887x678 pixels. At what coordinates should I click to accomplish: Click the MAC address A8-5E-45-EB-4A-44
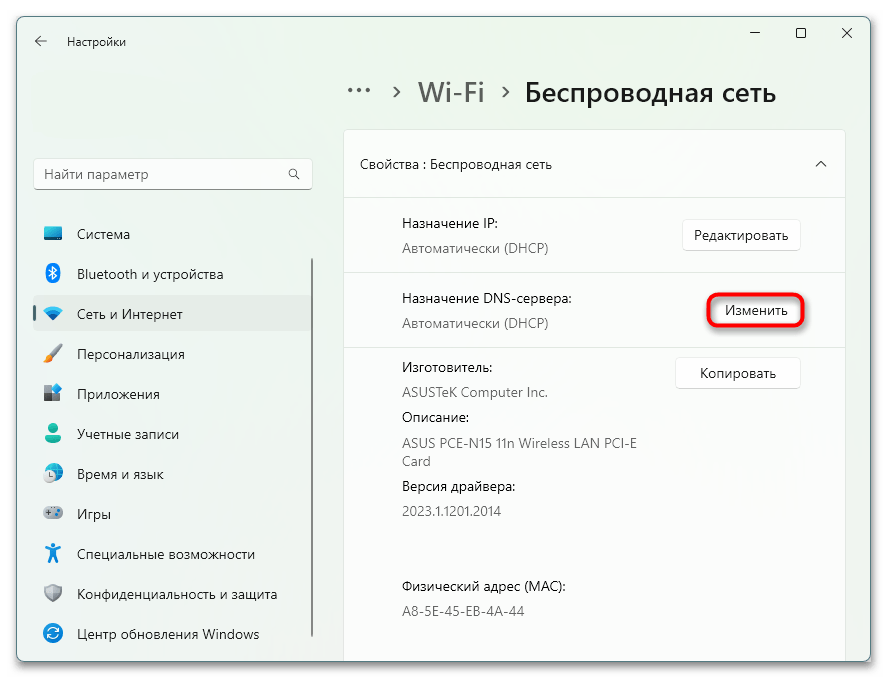[x=463, y=611]
